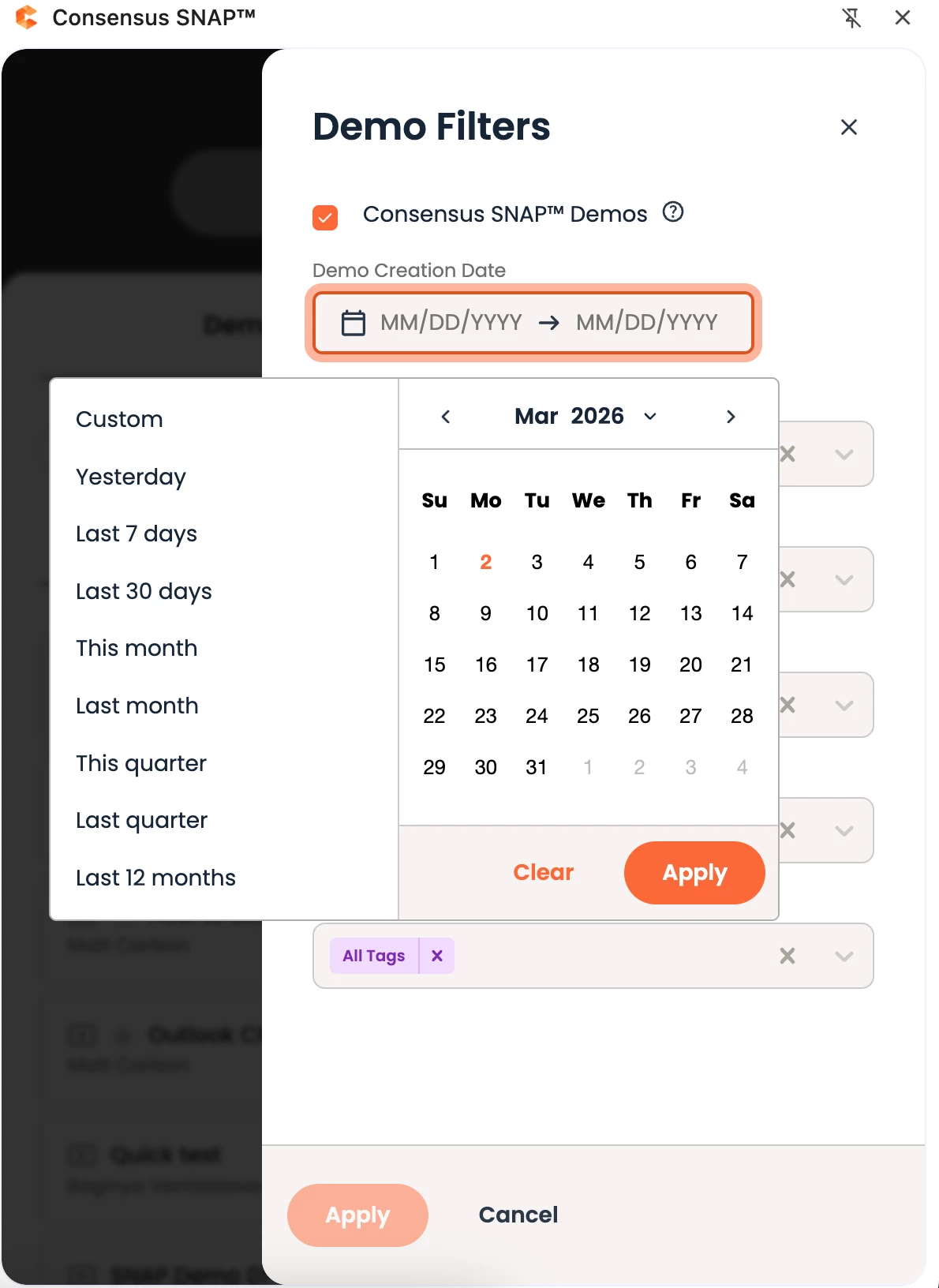This screenshot has width=939, height=1288.
Task: Expand the first filter dropdown behind the calendar
Action: tap(844, 454)
